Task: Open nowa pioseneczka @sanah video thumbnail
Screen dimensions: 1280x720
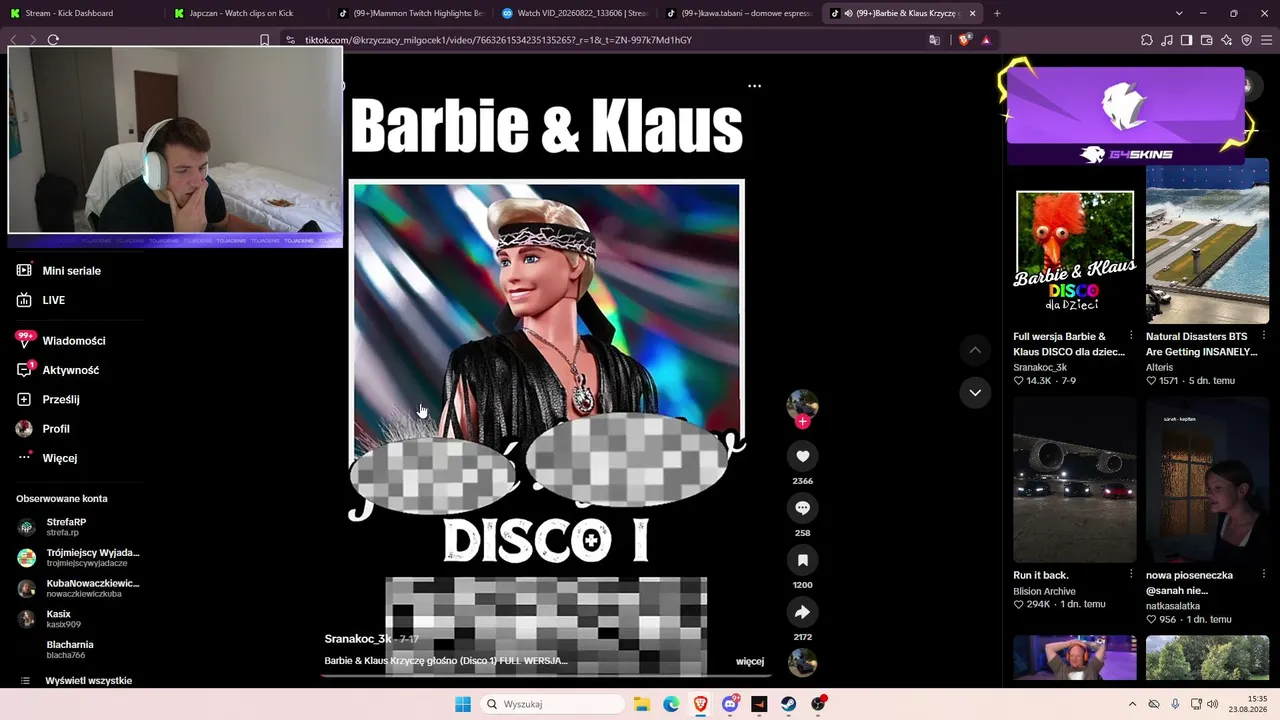Action: click(1207, 480)
